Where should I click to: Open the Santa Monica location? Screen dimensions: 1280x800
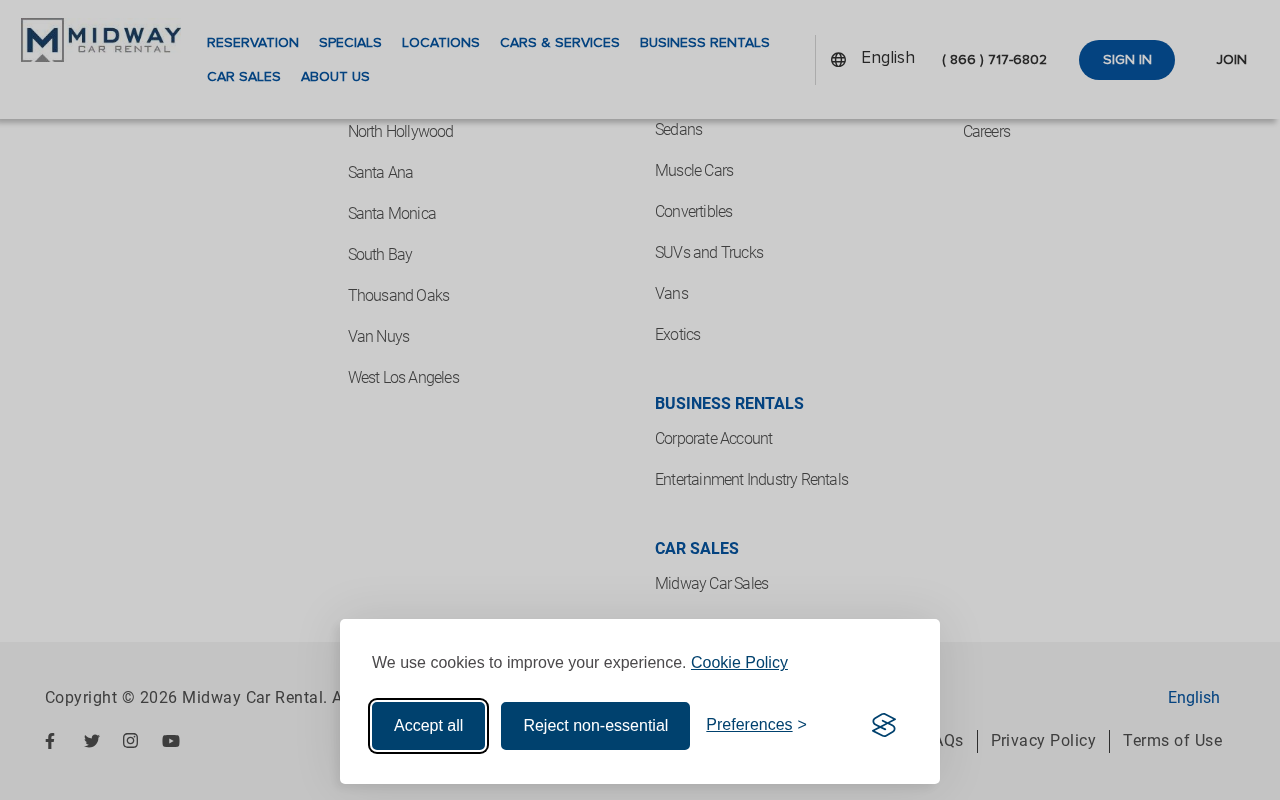click(392, 214)
